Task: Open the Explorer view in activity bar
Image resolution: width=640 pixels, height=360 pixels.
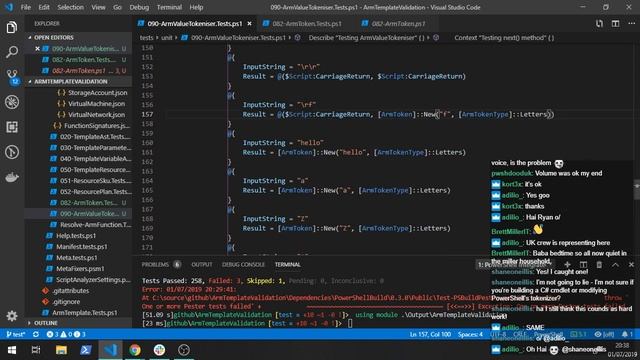Action: (12, 27)
